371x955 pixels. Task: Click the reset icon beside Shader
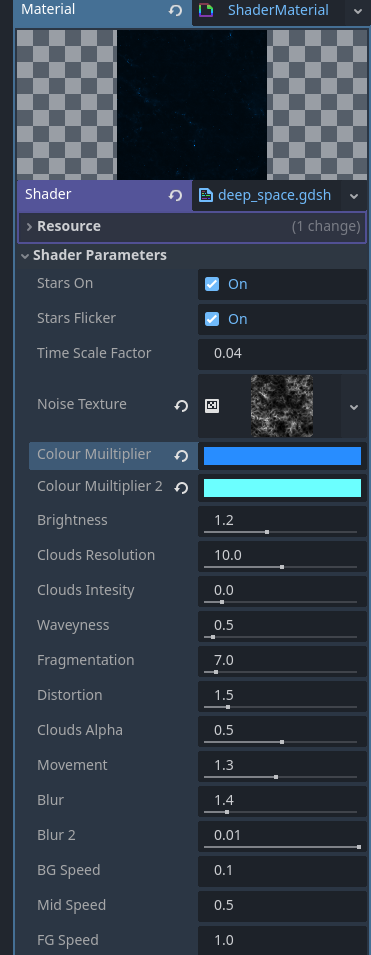pos(175,196)
